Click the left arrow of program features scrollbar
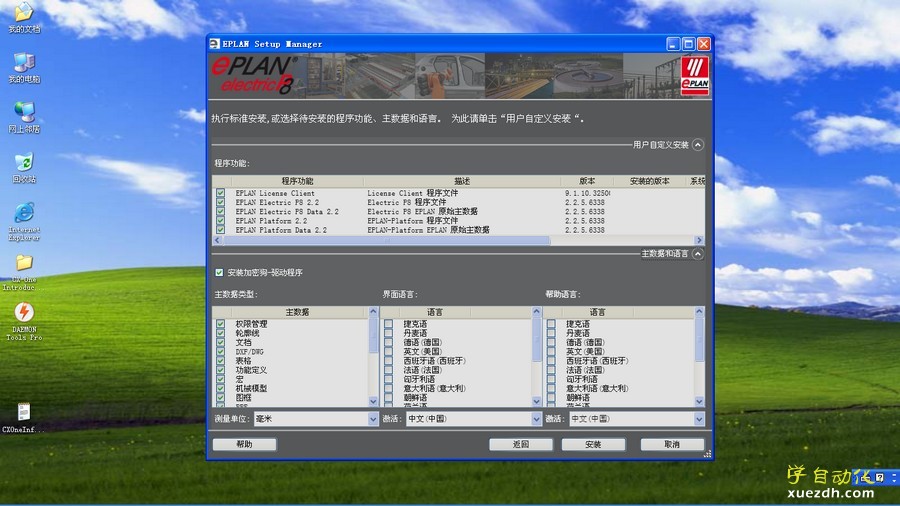900x506 pixels. pyautogui.click(x=217, y=240)
